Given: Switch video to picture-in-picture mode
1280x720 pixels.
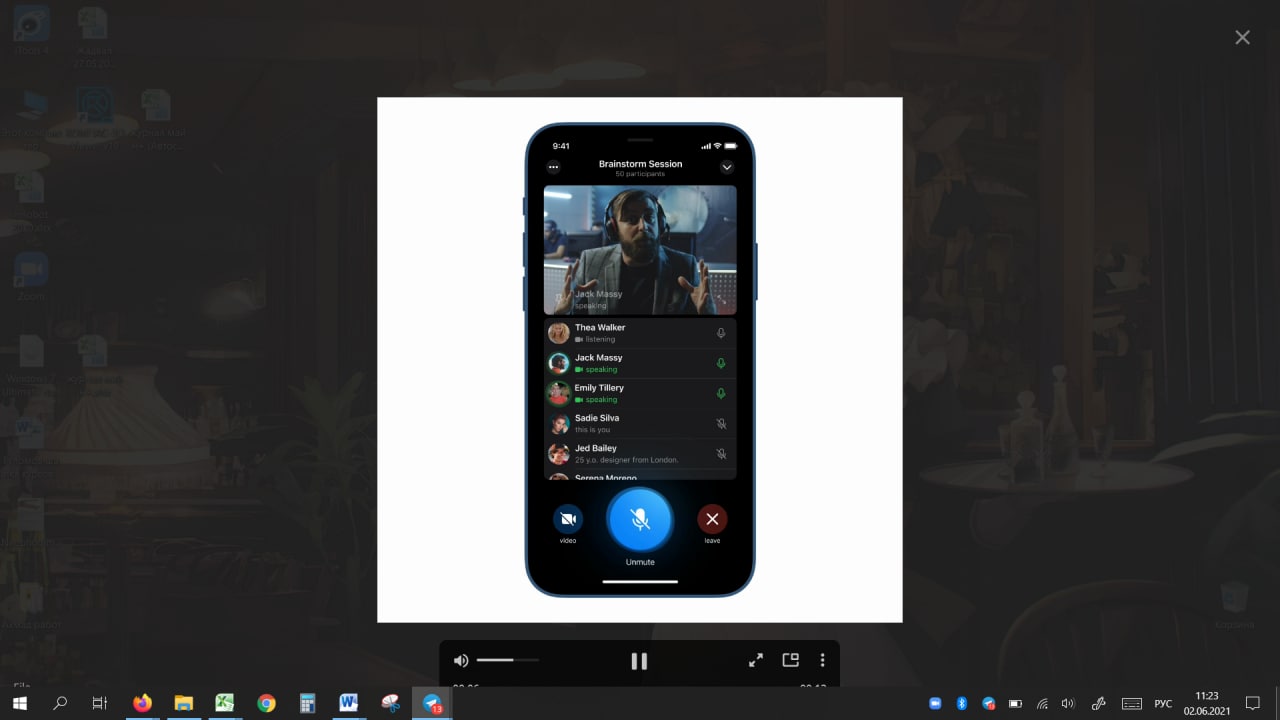Looking at the screenshot, I should coord(790,660).
